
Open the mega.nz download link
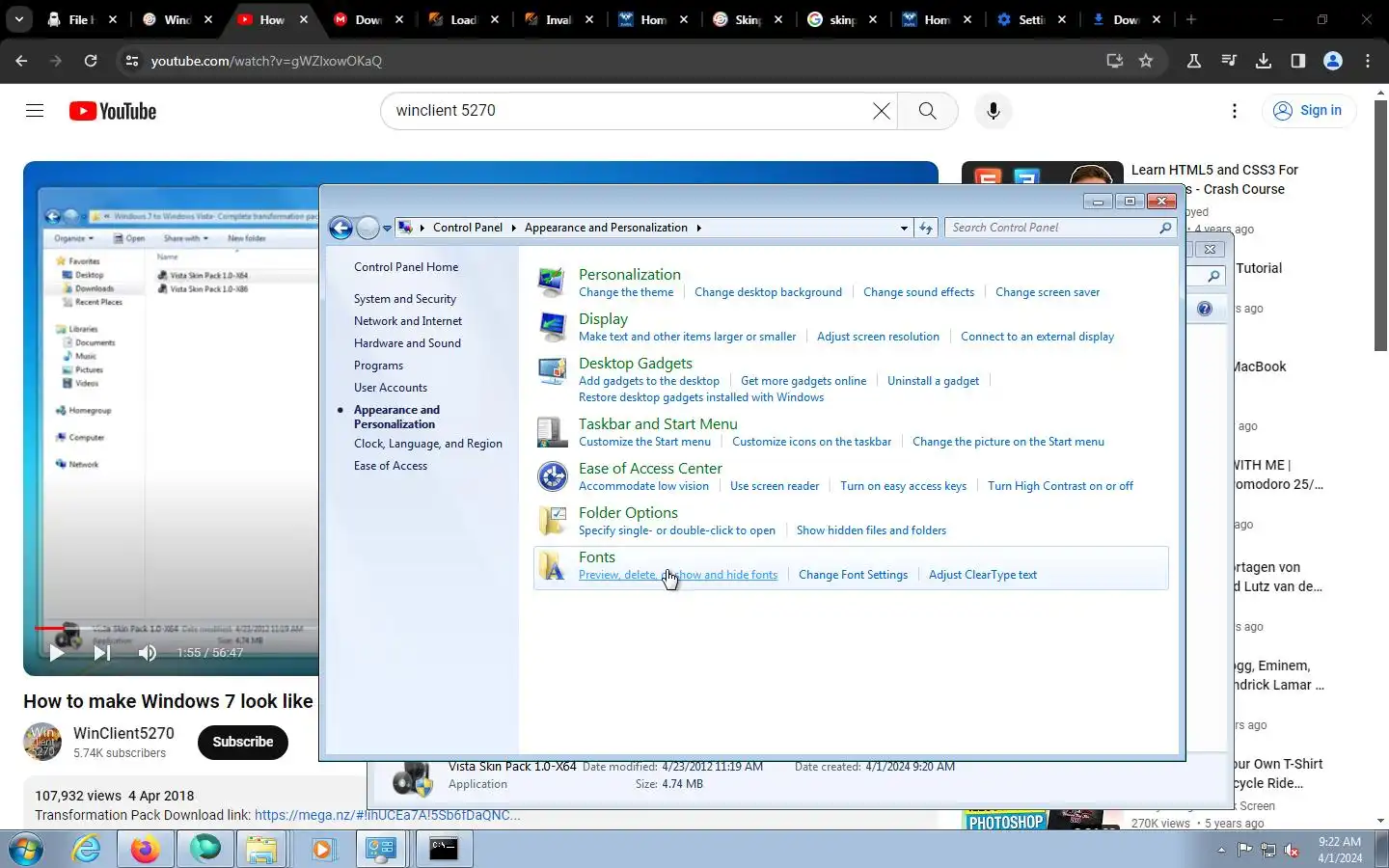[387, 815]
